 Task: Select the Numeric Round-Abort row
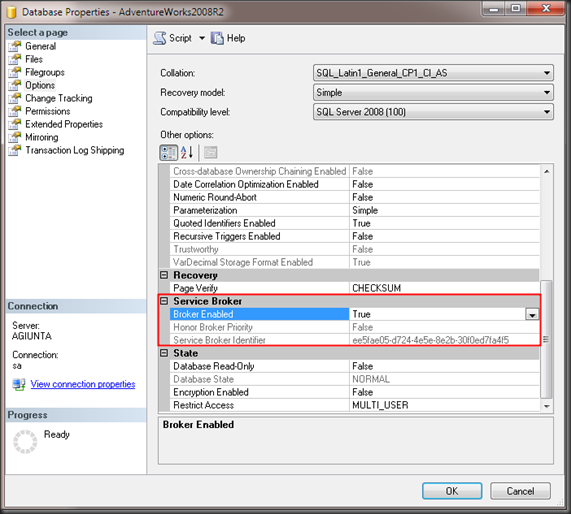tap(354, 197)
